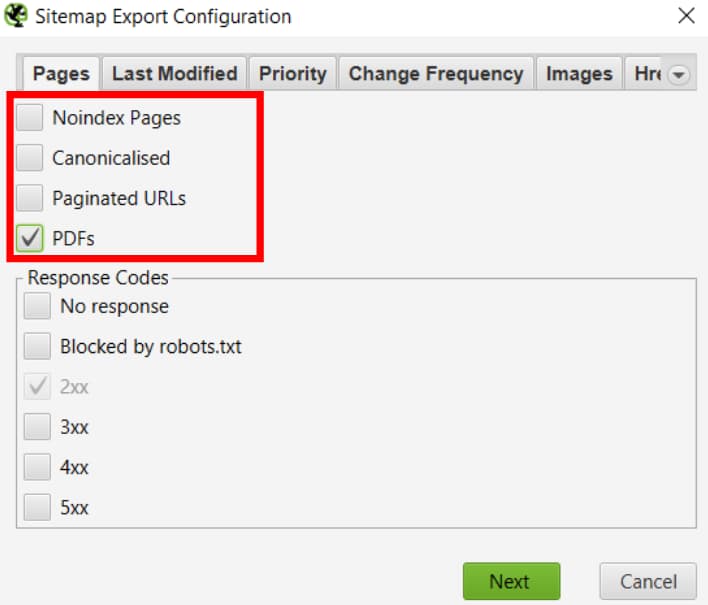708x605 pixels.
Task: Expand the hidden tabs dropdown arrow
Action: click(x=679, y=74)
